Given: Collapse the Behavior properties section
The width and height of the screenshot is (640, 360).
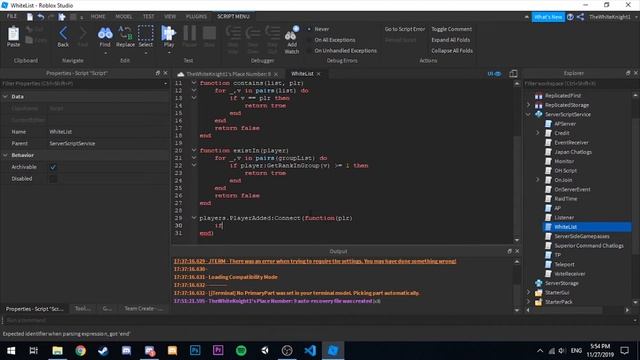Looking at the screenshot, I should click(5, 155).
